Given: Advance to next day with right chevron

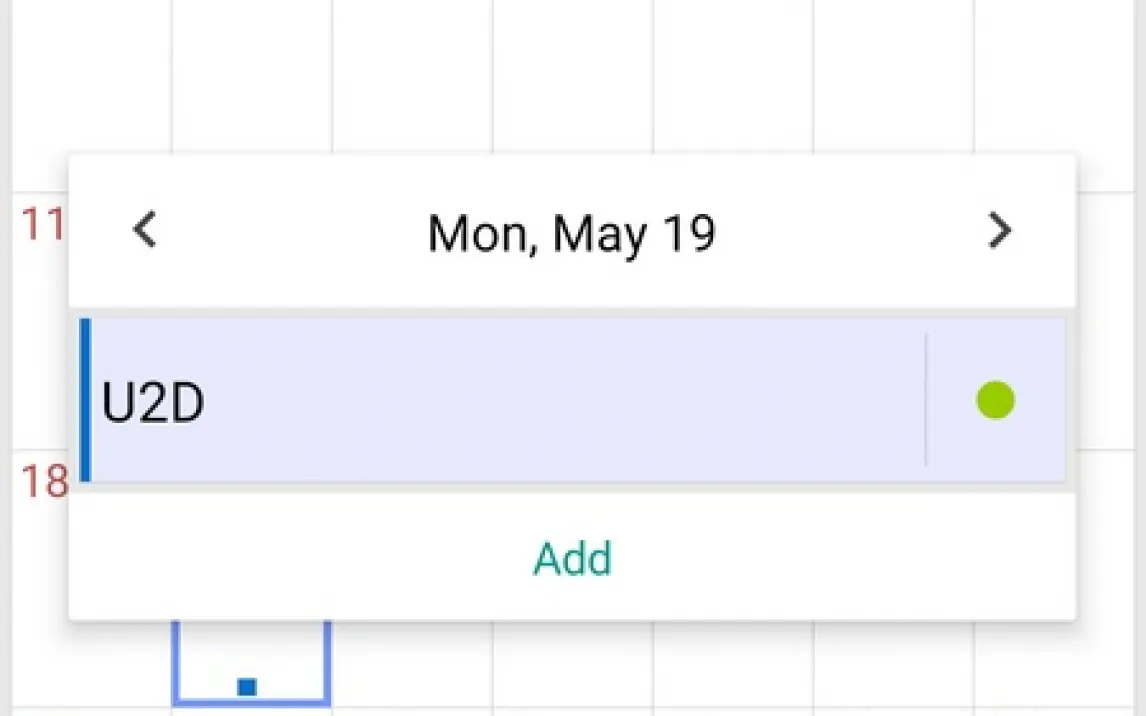Looking at the screenshot, I should click(x=999, y=231).
